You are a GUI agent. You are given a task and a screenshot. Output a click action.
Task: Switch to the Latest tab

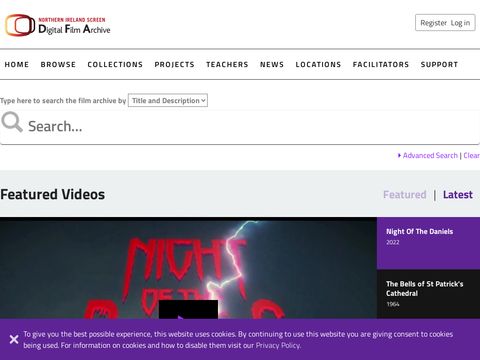pyautogui.click(x=458, y=194)
